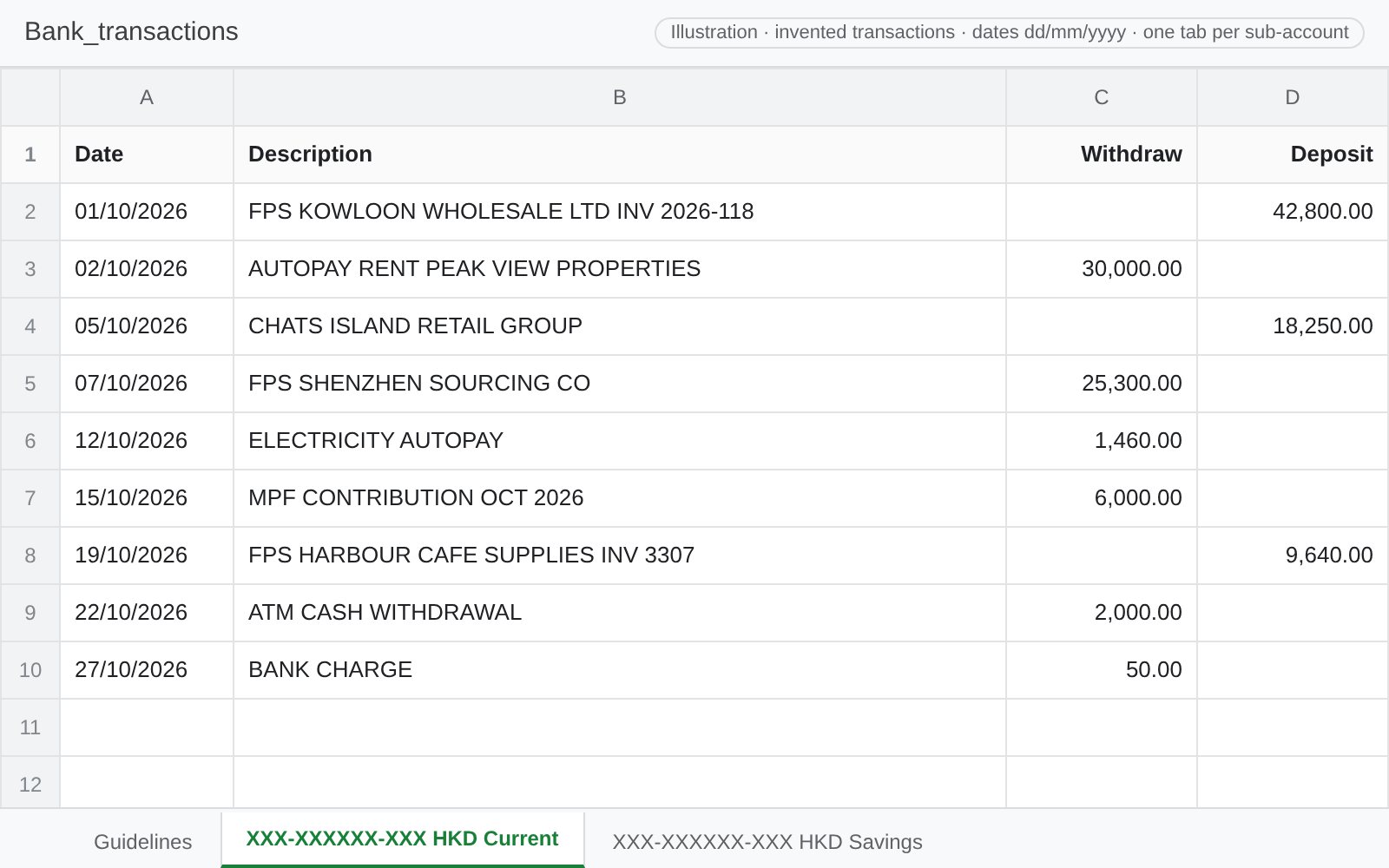The height and width of the screenshot is (868, 1389).
Task: Select the withdraw value 2,000.00
Action: pyautogui.click(x=1102, y=613)
